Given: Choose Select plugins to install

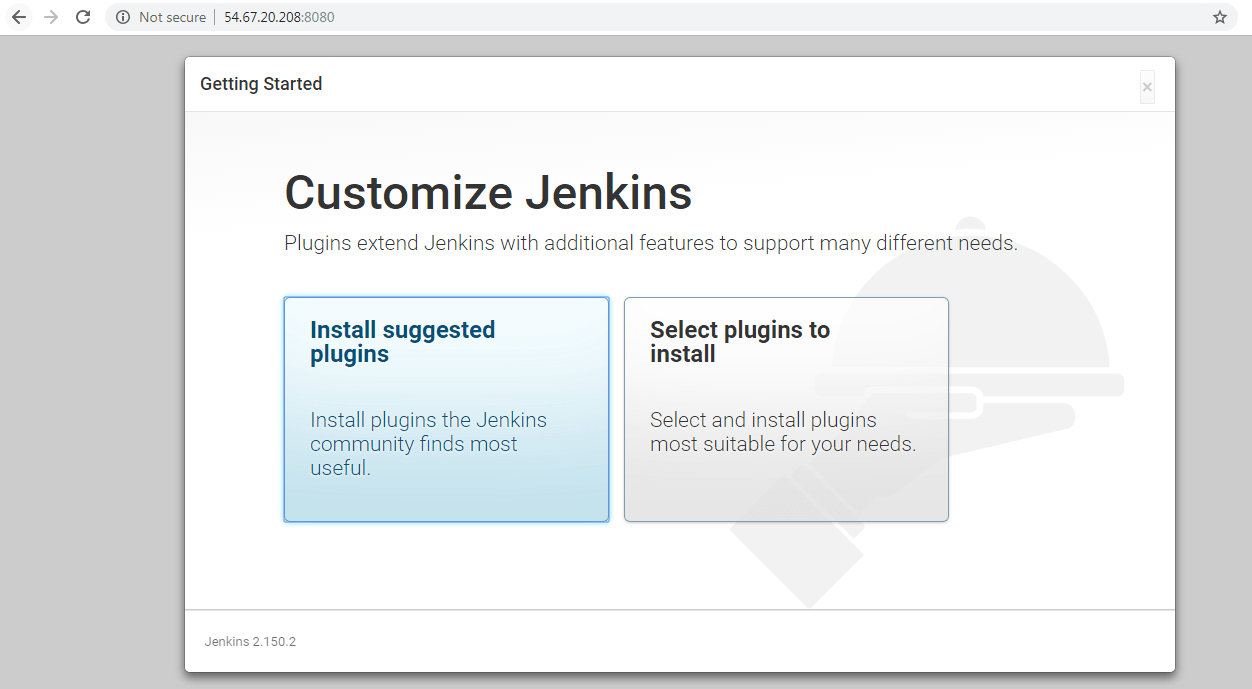Looking at the screenshot, I should 786,409.
